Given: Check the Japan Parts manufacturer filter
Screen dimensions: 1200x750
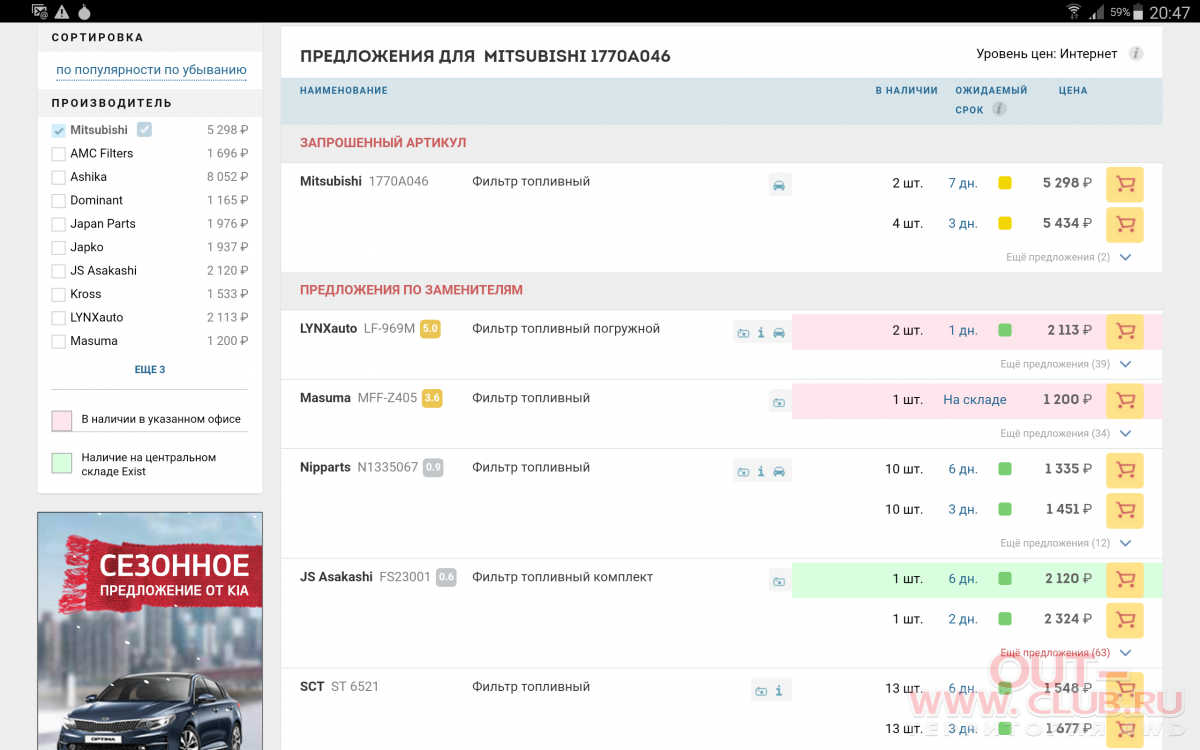Looking at the screenshot, I should click(x=58, y=224).
